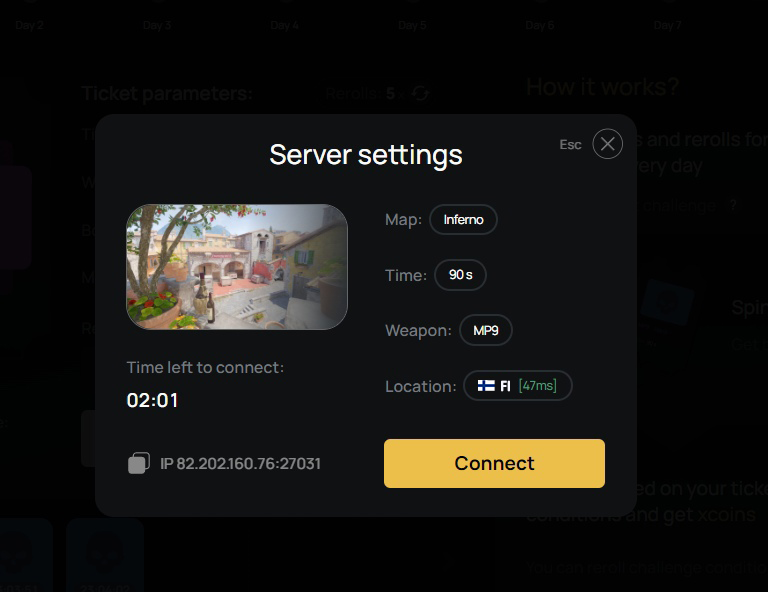Click the Day 2 tab in background
Image resolution: width=768 pixels, height=592 pixels.
coord(29,25)
